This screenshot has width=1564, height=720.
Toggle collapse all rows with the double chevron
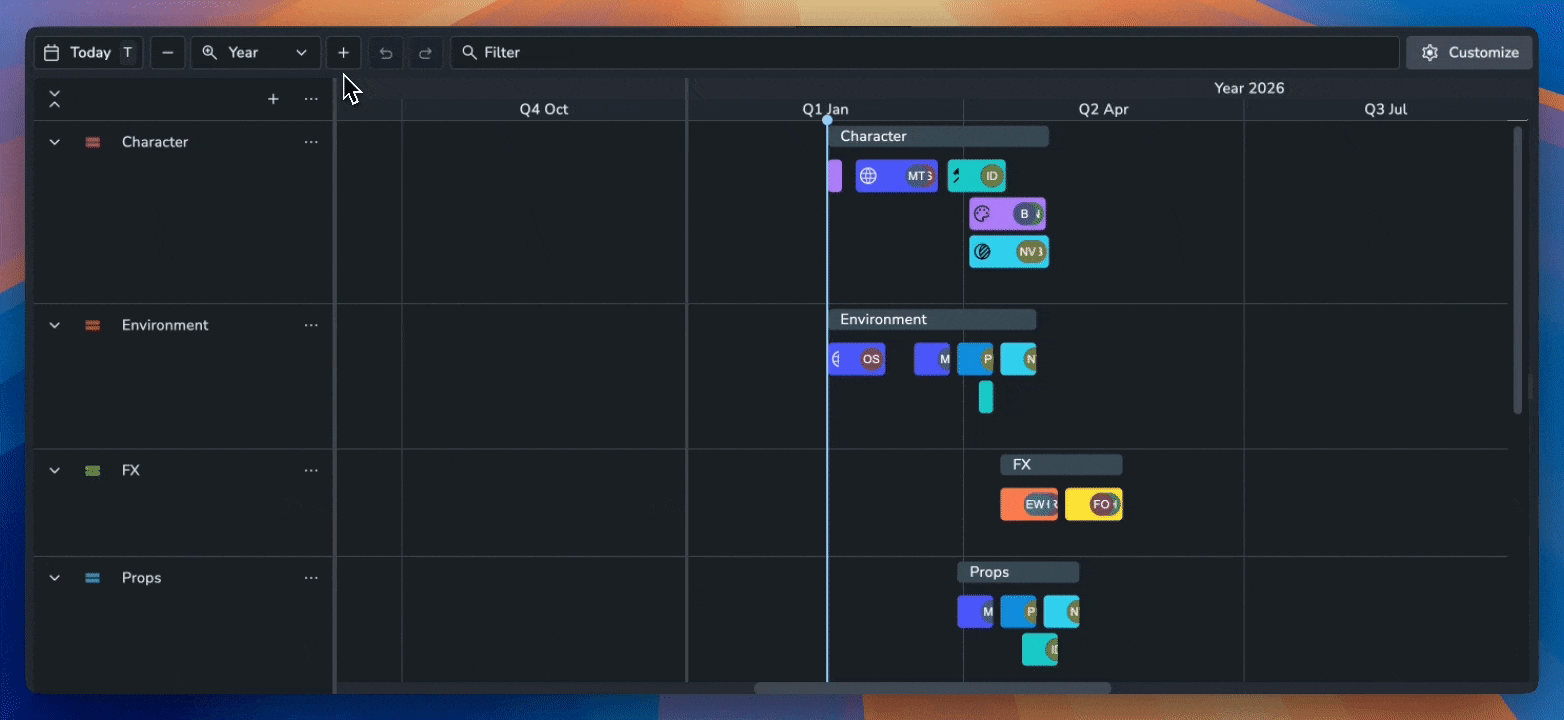click(55, 99)
